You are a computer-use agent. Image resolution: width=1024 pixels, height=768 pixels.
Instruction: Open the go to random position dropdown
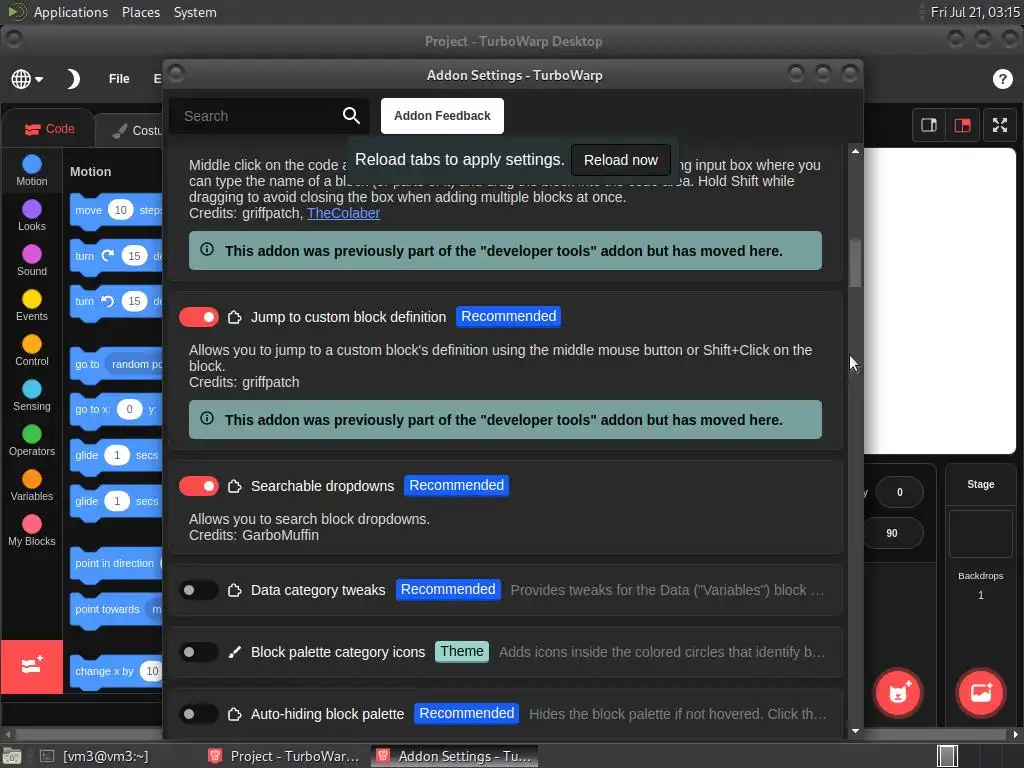[x=136, y=364]
